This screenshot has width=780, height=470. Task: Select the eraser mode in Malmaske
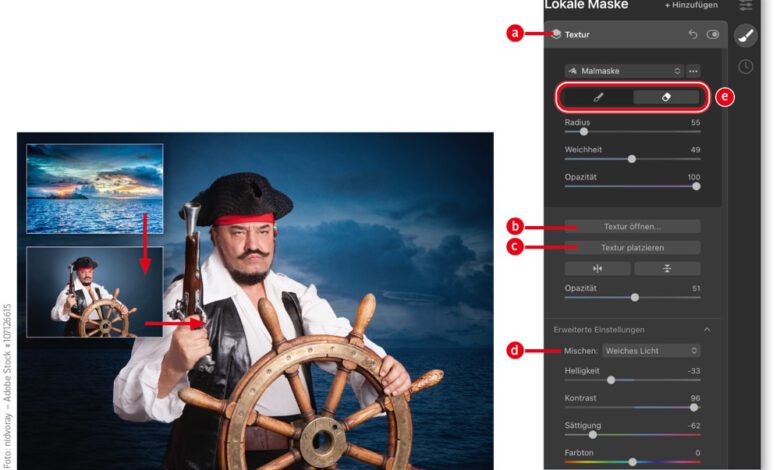pos(666,97)
